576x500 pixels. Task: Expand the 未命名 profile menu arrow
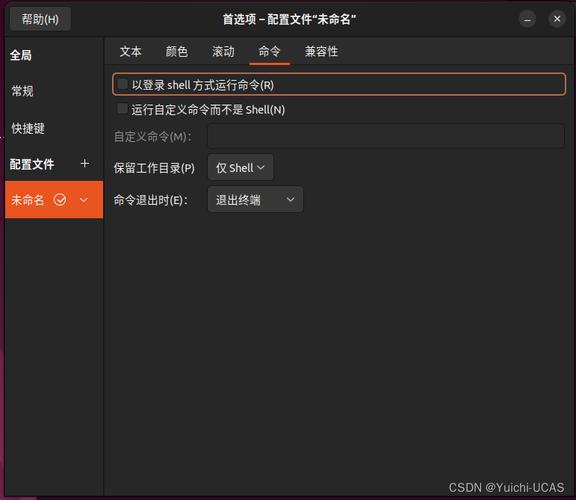pos(84,200)
